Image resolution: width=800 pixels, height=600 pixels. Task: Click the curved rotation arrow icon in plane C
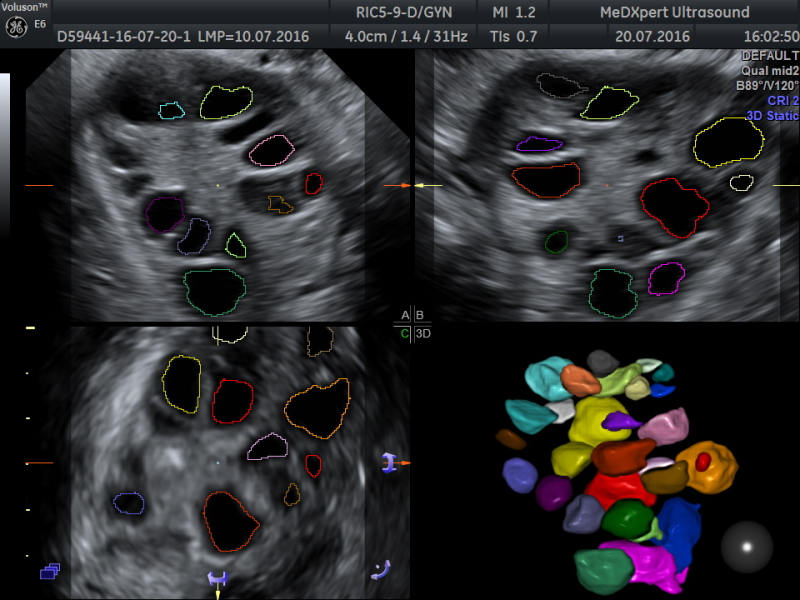click(x=381, y=570)
